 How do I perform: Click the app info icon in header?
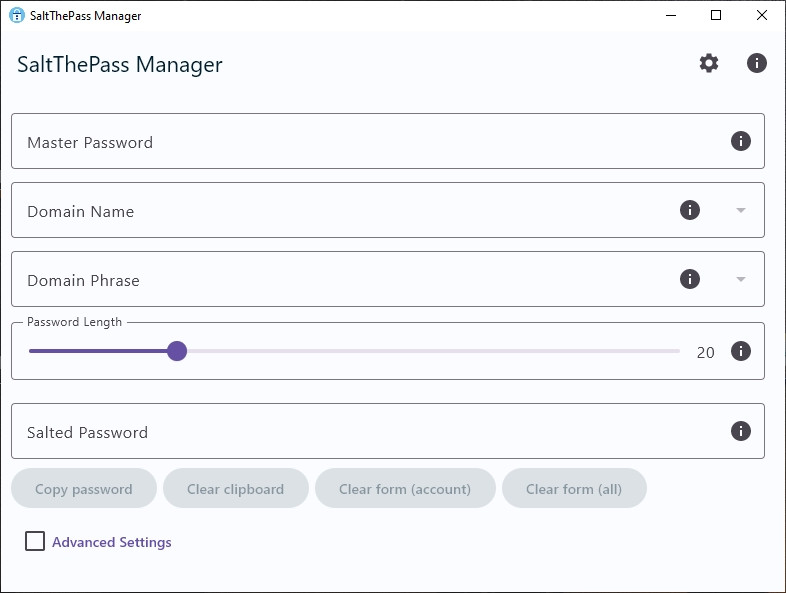click(757, 64)
